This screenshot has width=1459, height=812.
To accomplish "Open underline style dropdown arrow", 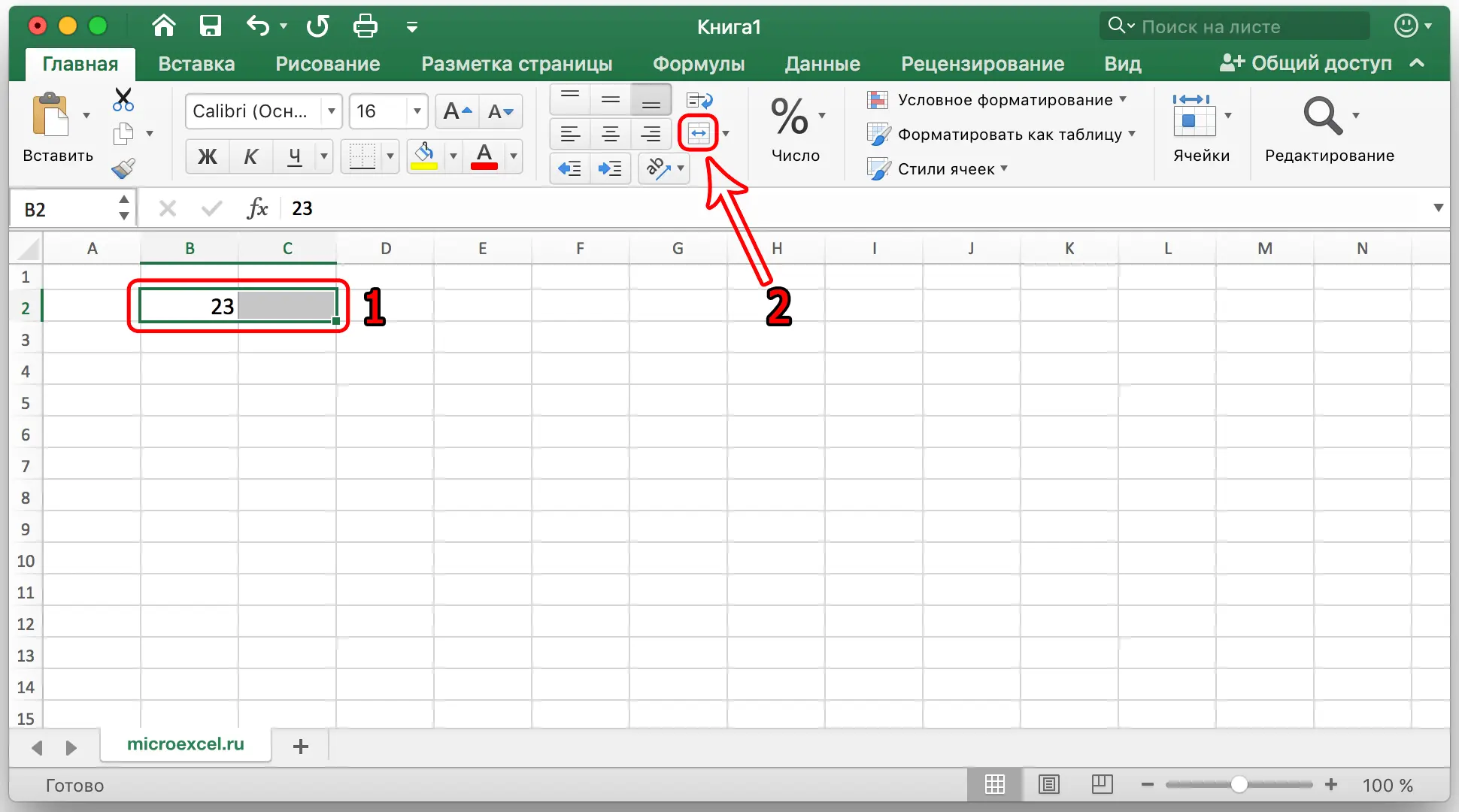I will tap(324, 156).
